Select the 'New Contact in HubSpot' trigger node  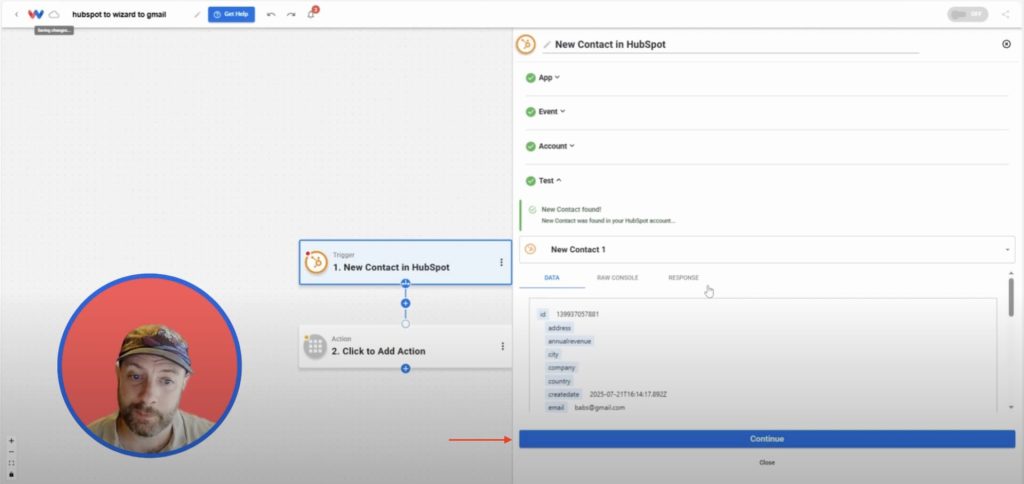405,262
